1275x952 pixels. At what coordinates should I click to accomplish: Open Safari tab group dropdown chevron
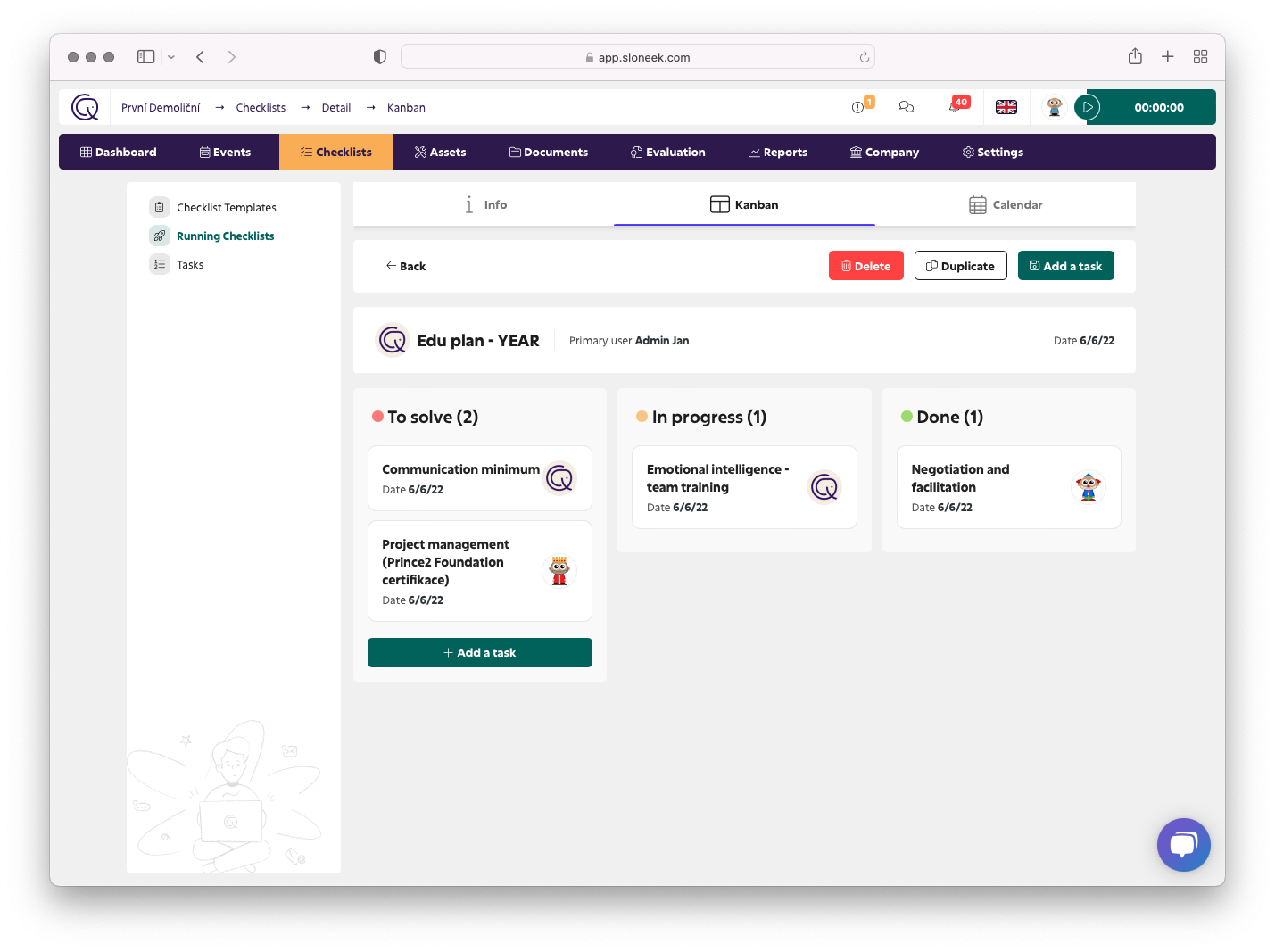coord(171,57)
